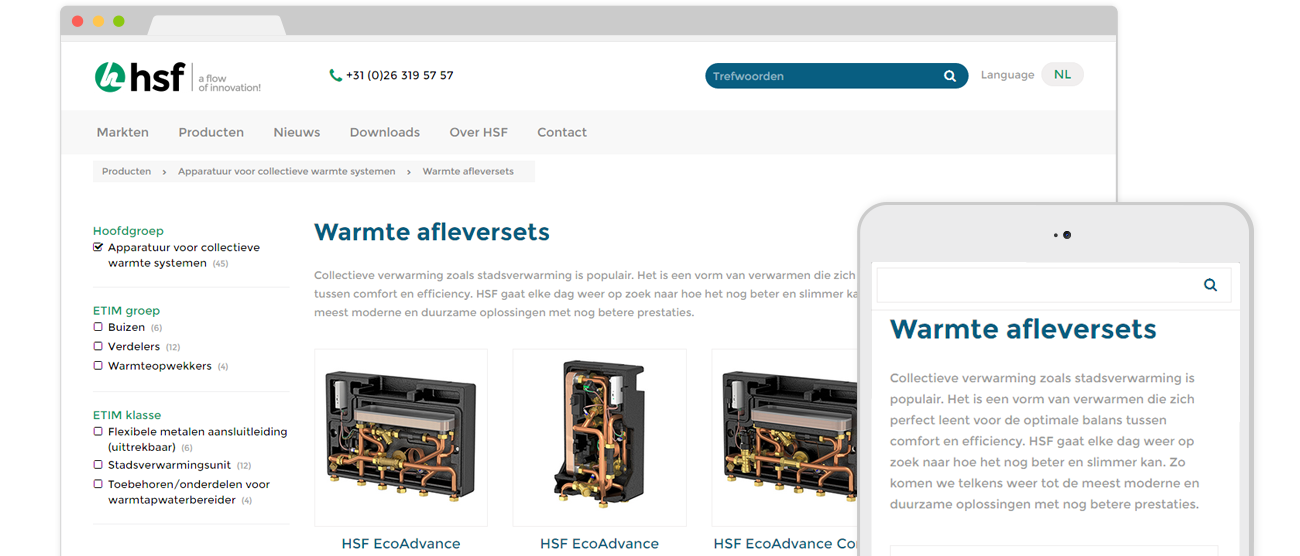
Task: Uncheck Apparatuur voor collectieve warmte systemen filter
Action: [98, 247]
